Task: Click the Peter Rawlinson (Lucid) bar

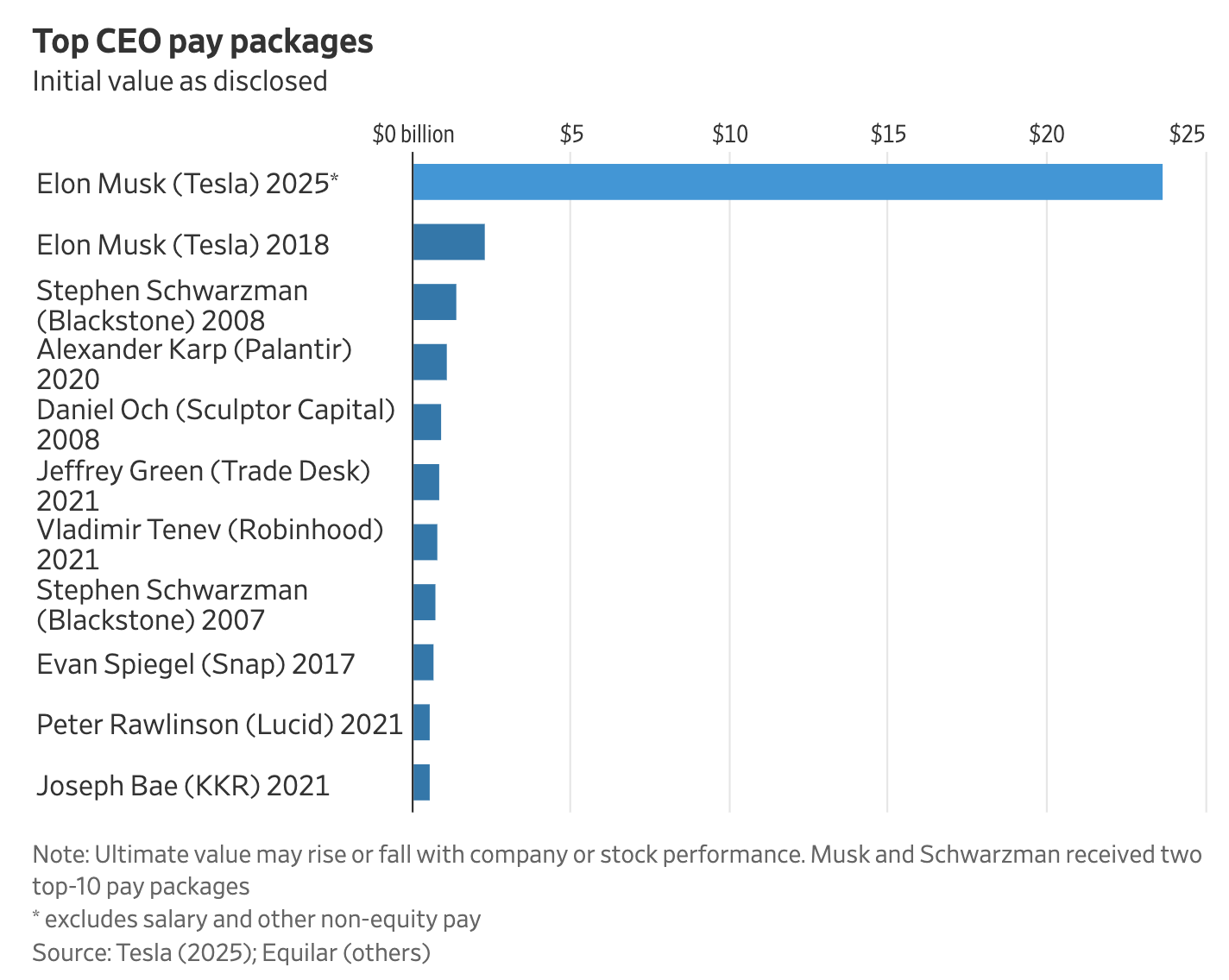Action: pyautogui.click(x=422, y=722)
